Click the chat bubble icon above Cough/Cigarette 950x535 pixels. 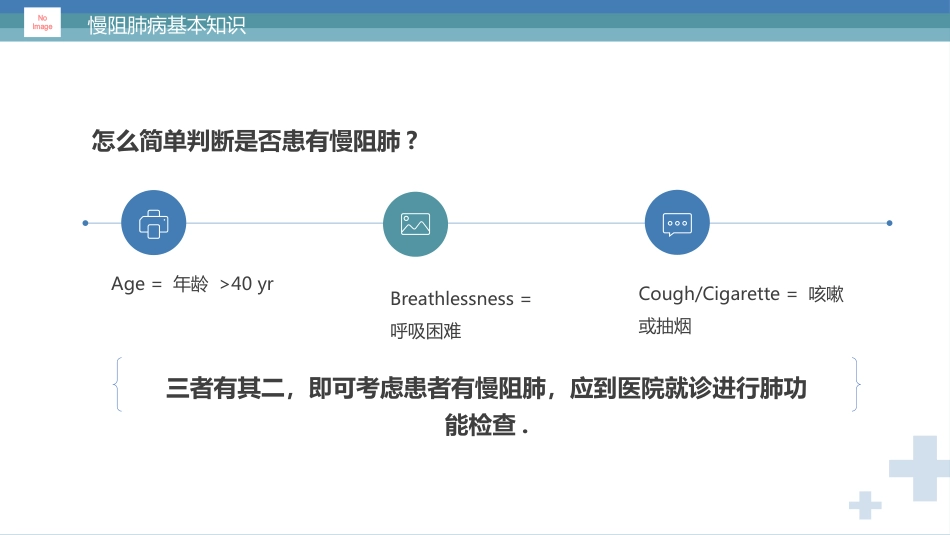pos(677,223)
